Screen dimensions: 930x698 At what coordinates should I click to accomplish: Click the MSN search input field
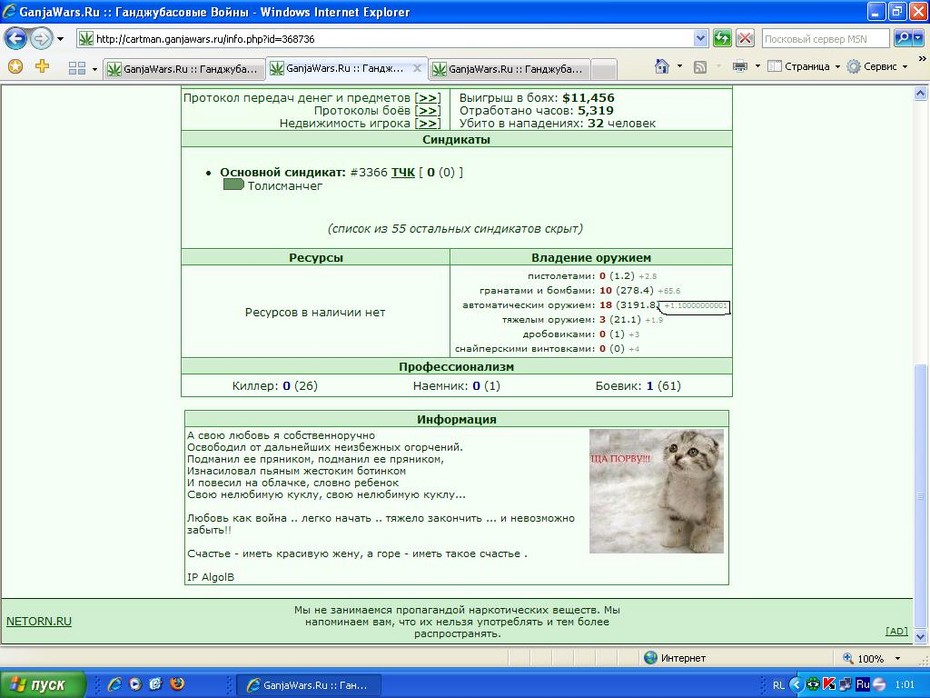click(825, 39)
